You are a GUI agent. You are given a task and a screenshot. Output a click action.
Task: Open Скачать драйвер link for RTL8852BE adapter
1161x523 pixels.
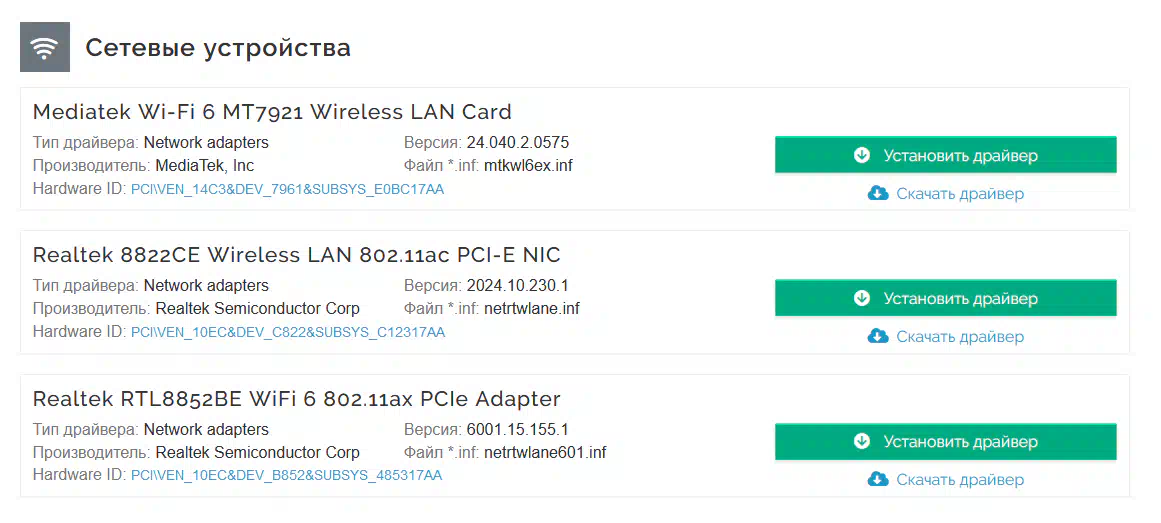(960, 480)
